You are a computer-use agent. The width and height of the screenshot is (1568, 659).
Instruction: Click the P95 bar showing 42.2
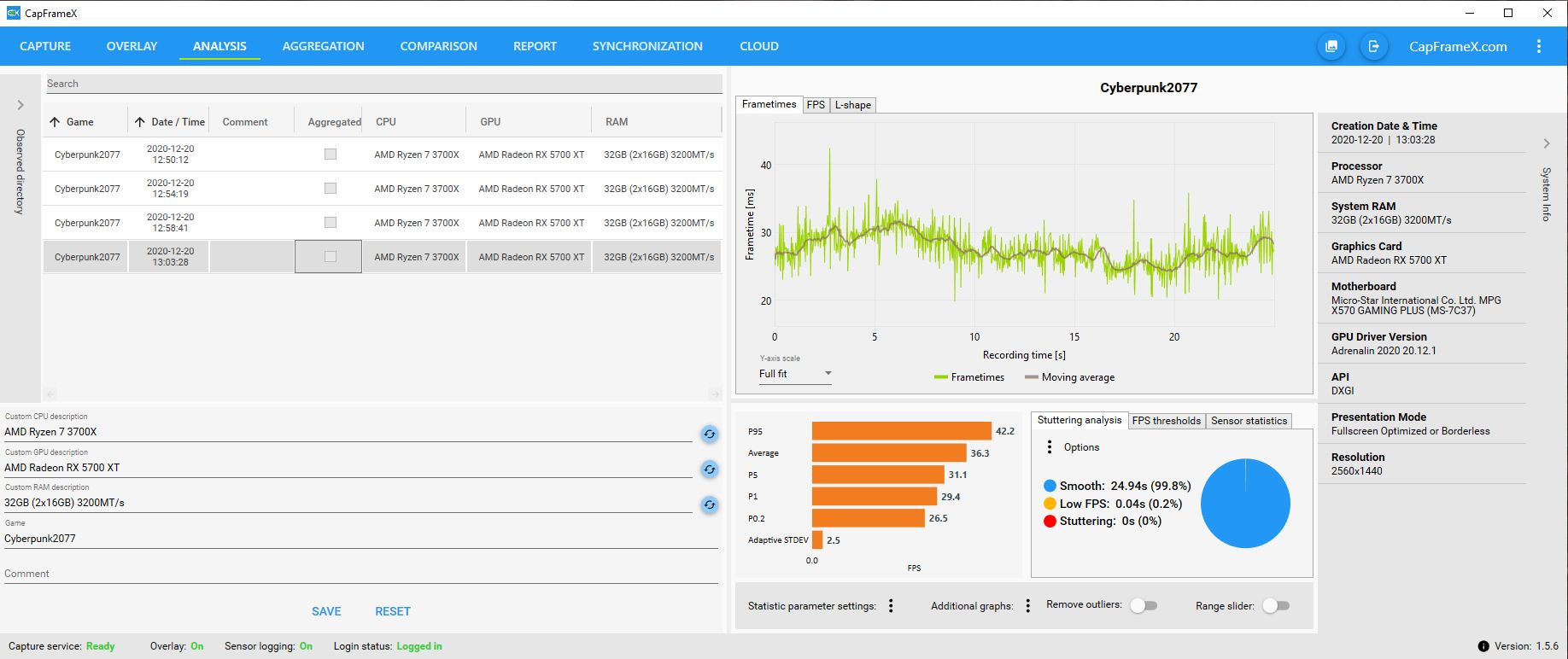pyautogui.click(x=902, y=431)
